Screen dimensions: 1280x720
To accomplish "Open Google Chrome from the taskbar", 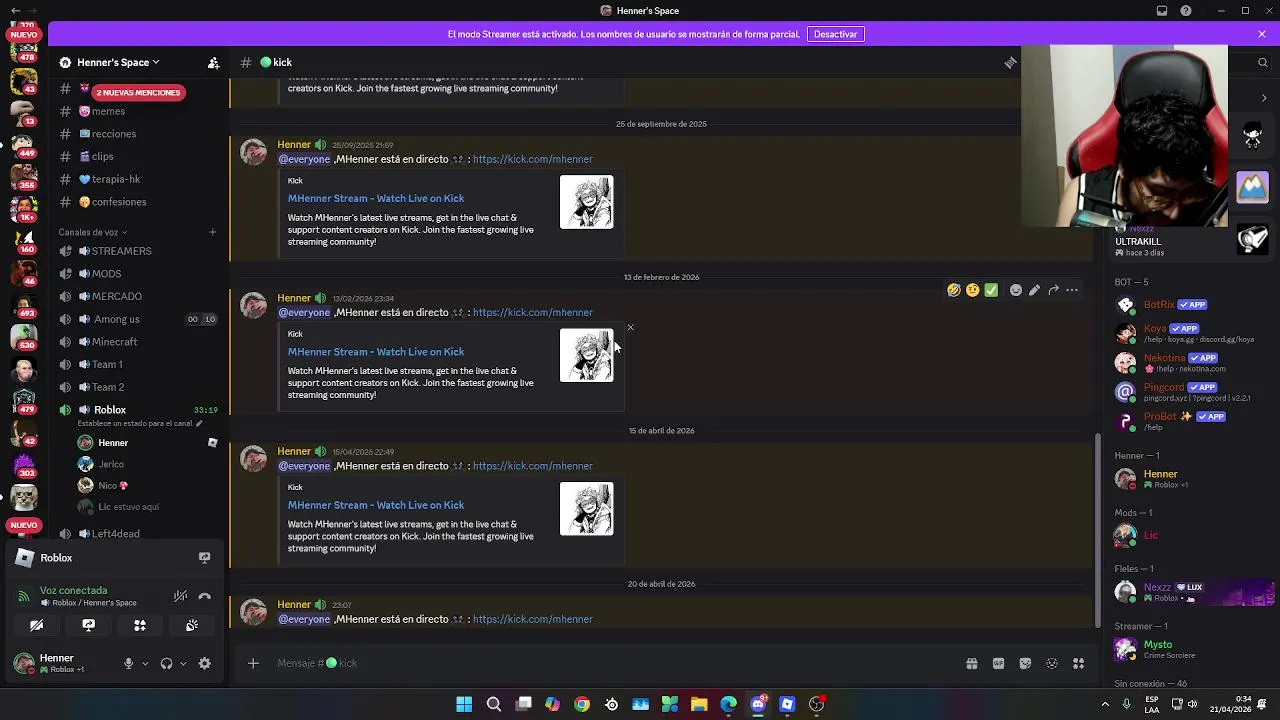I will 582,704.
